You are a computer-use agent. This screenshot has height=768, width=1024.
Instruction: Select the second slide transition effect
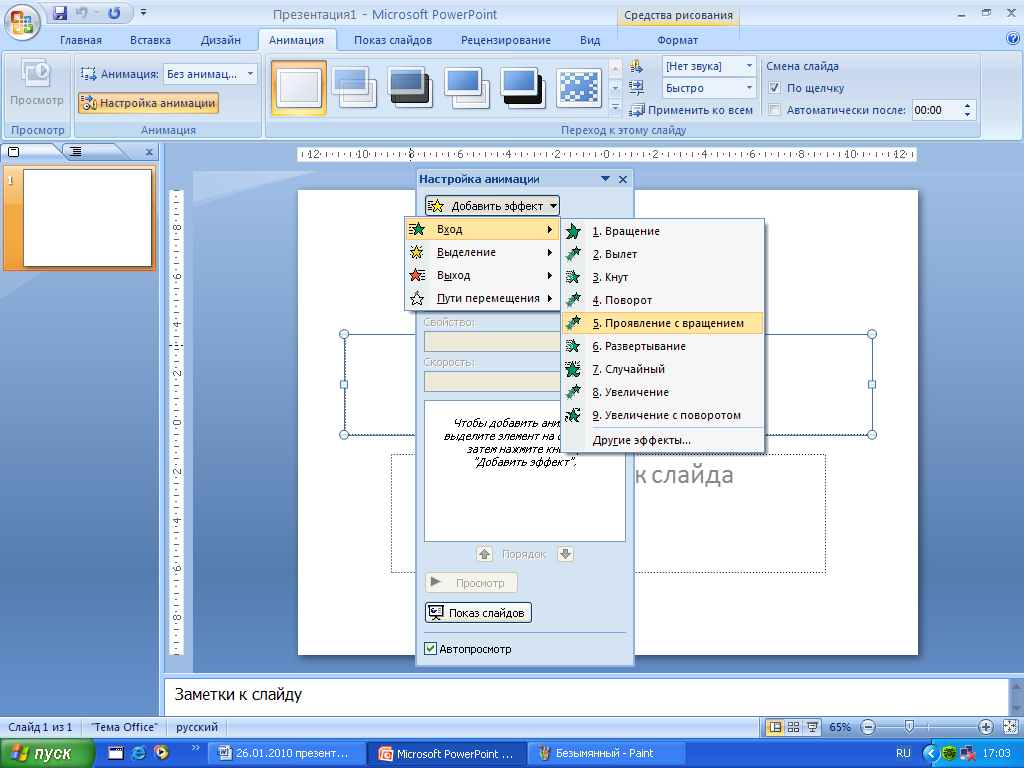coord(355,88)
